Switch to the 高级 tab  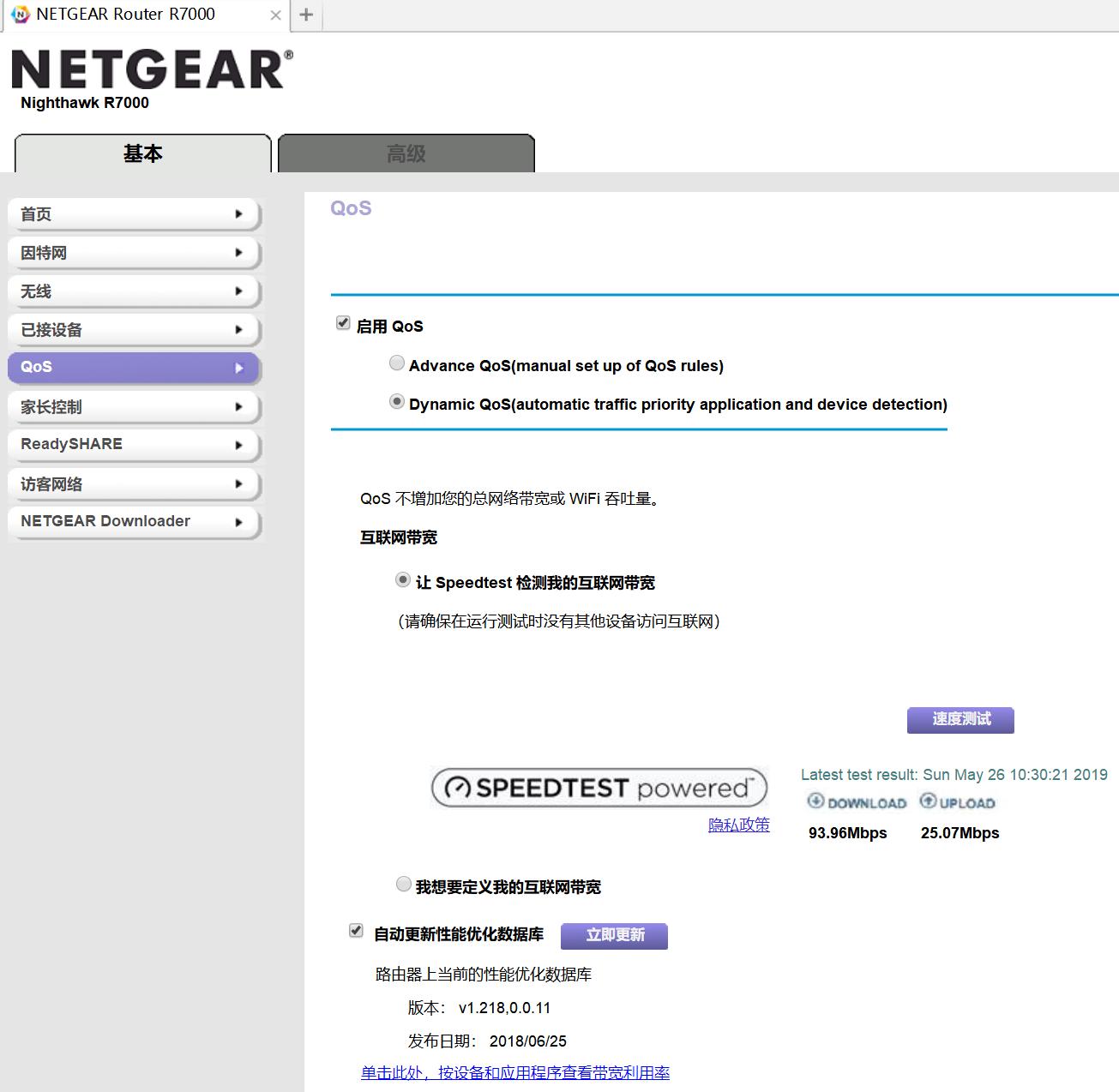pyautogui.click(x=406, y=153)
